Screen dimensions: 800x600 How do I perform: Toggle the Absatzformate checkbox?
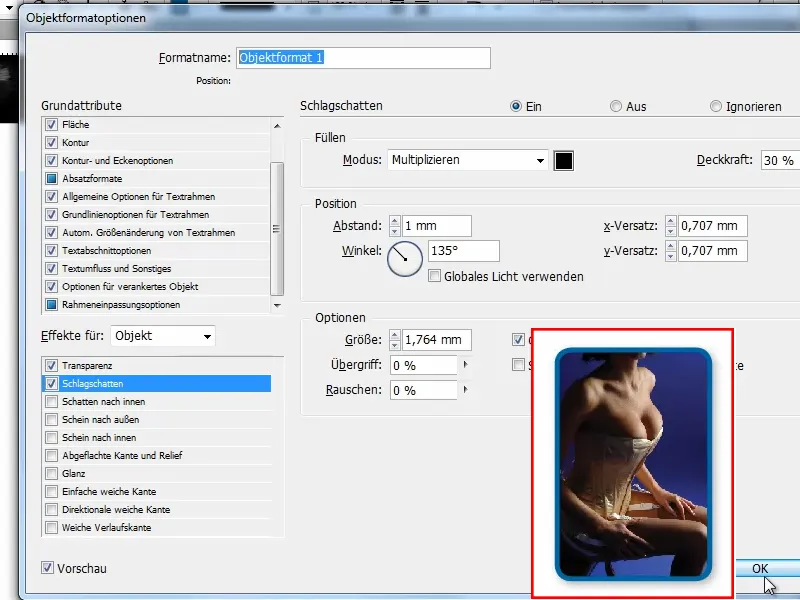pyautogui.click(x=51, y=179)
